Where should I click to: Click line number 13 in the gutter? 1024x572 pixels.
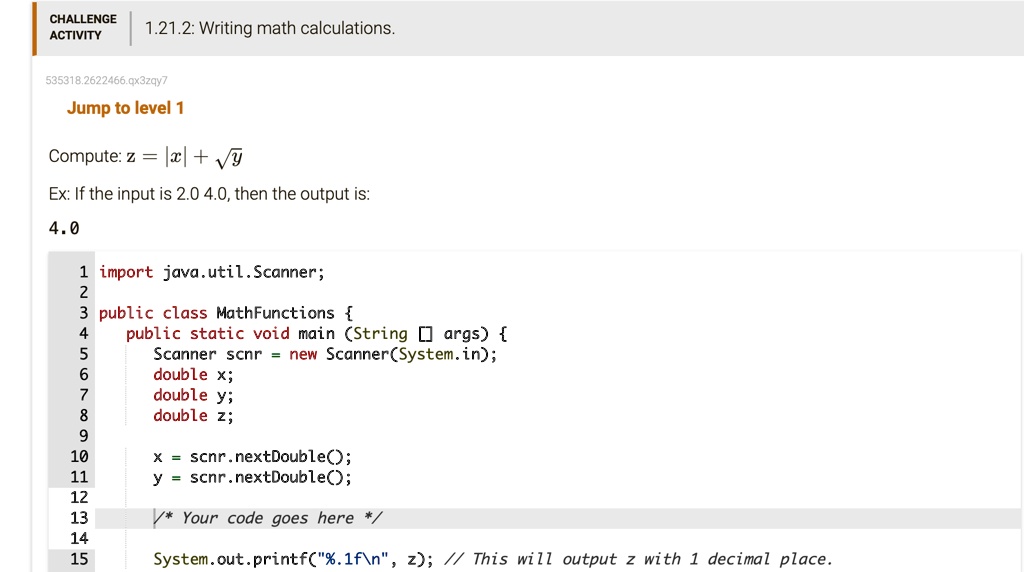pos(79,518)
